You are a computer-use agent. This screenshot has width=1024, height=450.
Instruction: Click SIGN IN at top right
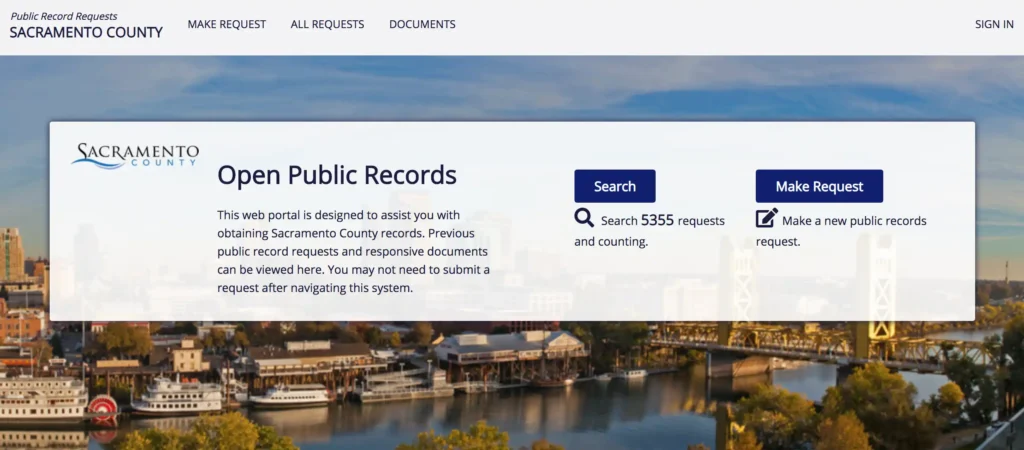point(994,24)
